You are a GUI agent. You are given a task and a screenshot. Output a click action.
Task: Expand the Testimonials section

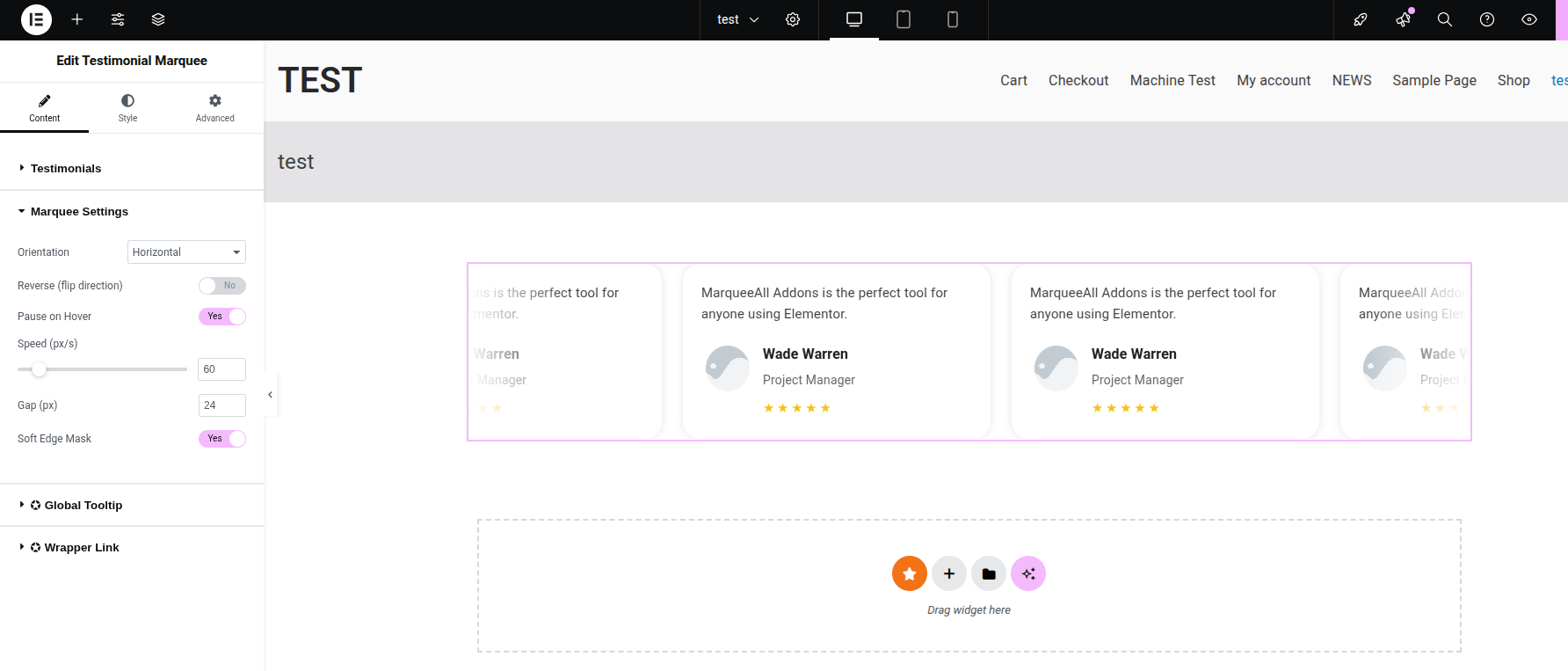click(66, 168)
